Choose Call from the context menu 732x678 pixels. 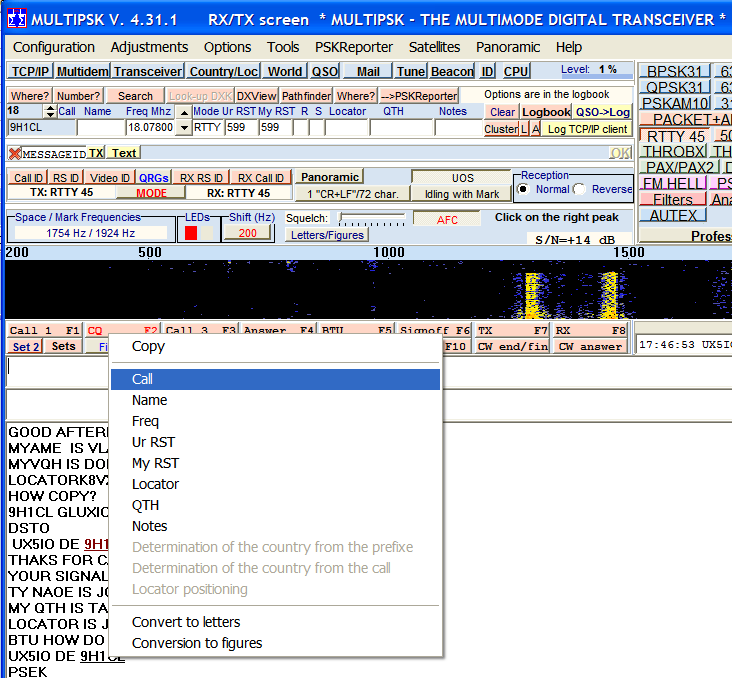tap(142, 379)
